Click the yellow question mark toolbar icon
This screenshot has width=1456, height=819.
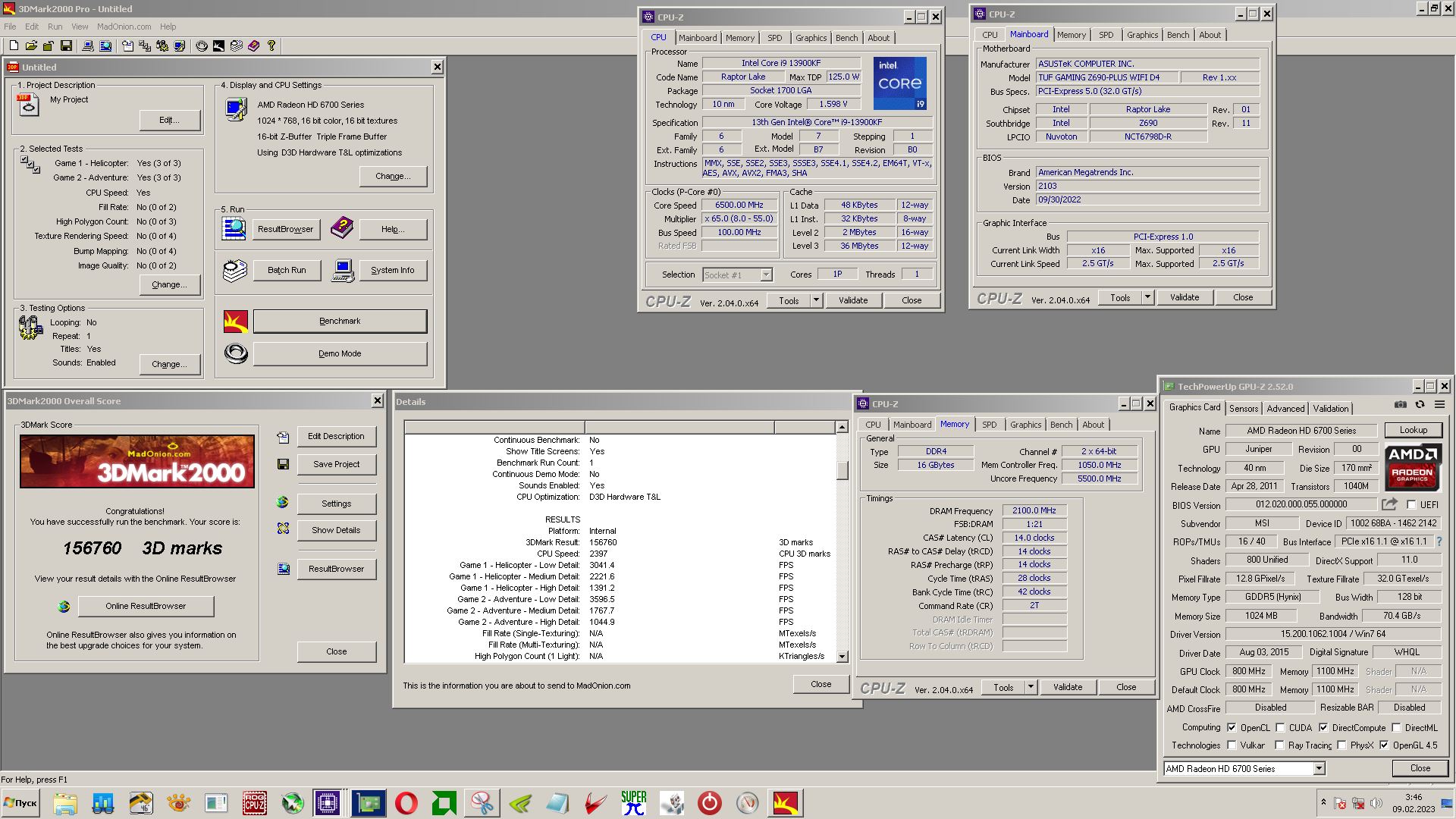click(271, 46)
